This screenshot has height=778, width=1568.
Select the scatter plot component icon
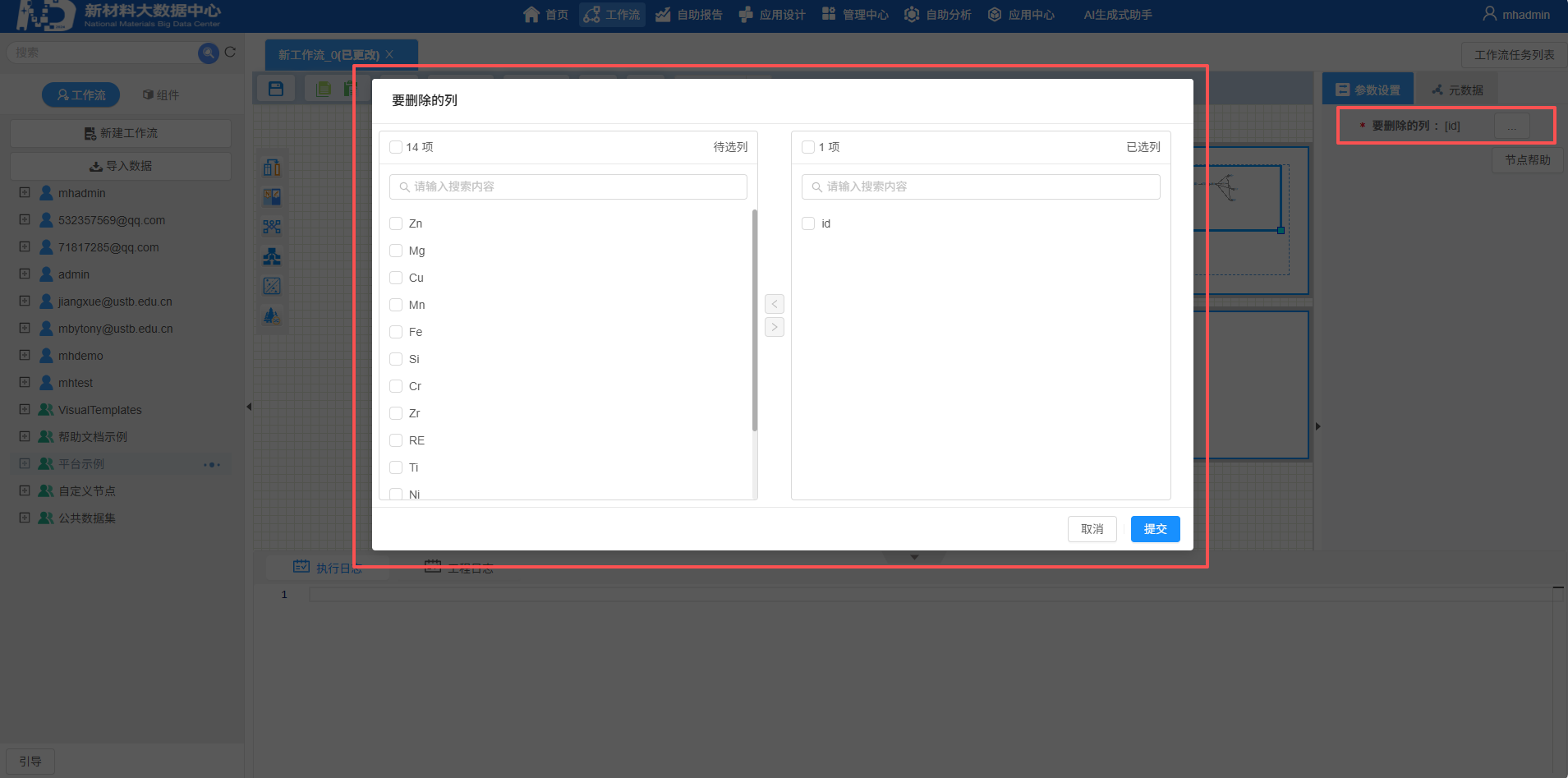[272, 286]
